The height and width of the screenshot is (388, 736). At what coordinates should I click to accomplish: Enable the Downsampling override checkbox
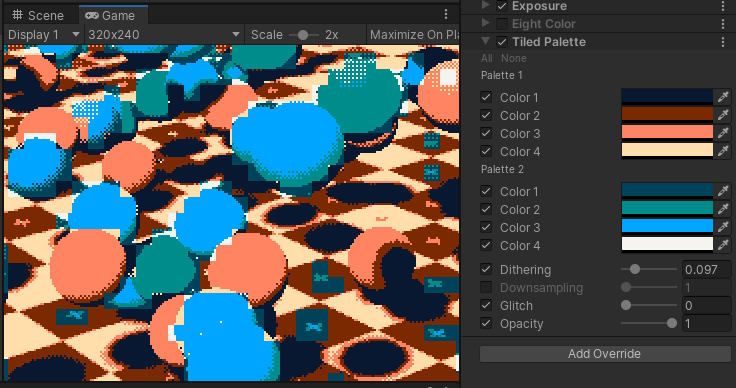click(486, 287)
